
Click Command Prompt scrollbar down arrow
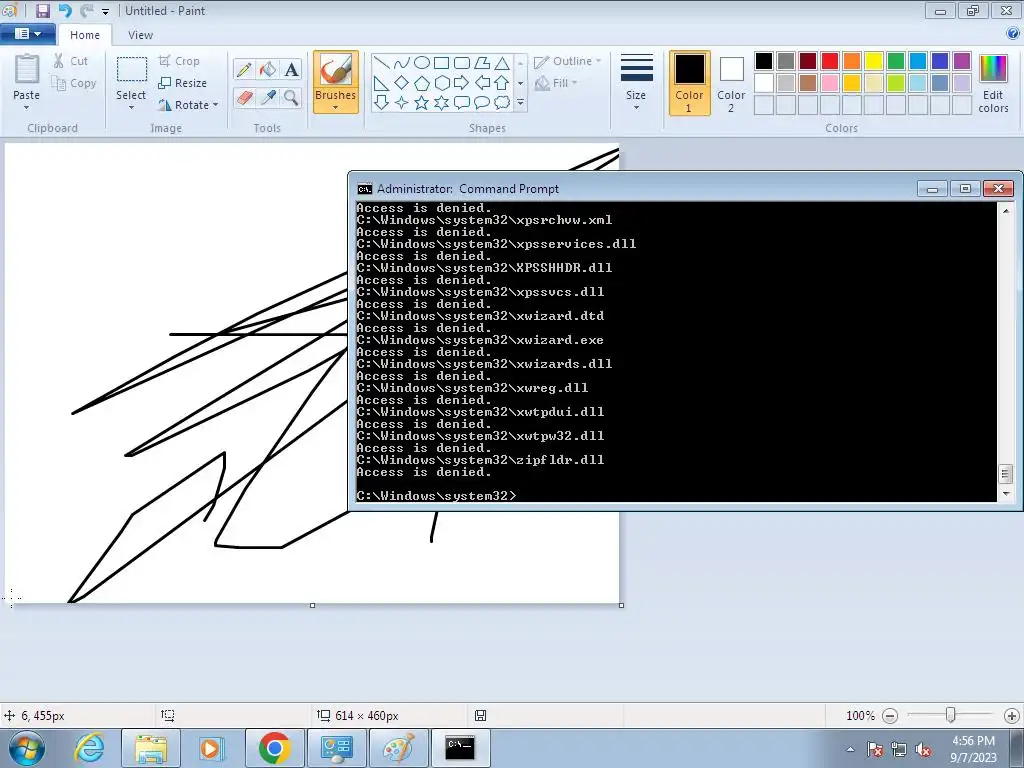(1006, 494)
